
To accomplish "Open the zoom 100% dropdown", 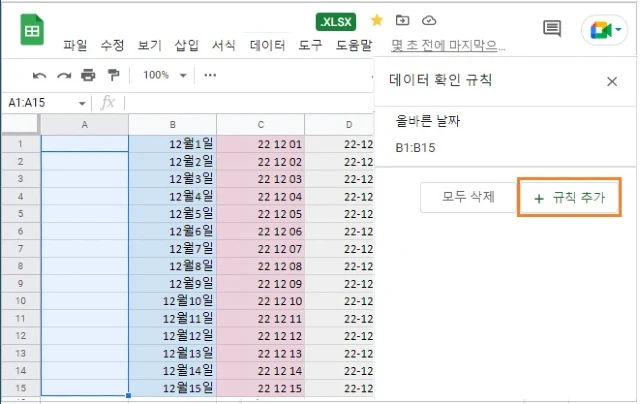I will pyautogui.click(x=164, y=75).
